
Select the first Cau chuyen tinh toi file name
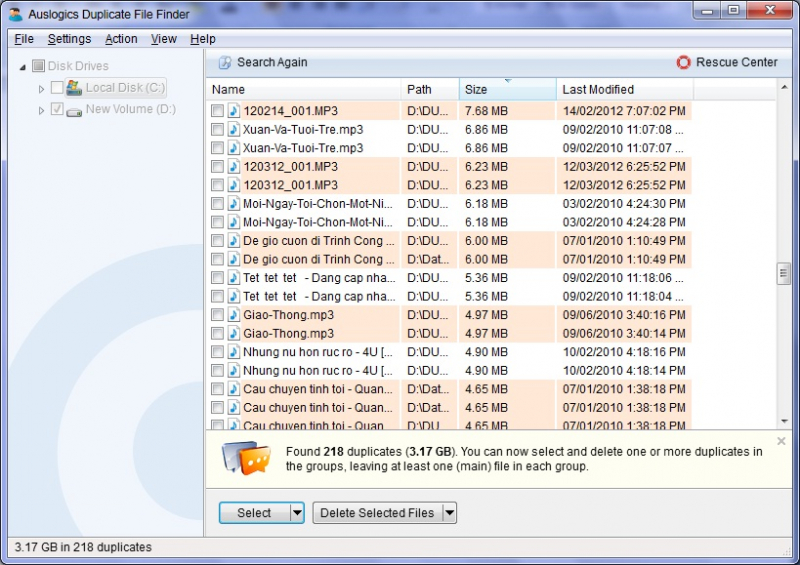318,389
